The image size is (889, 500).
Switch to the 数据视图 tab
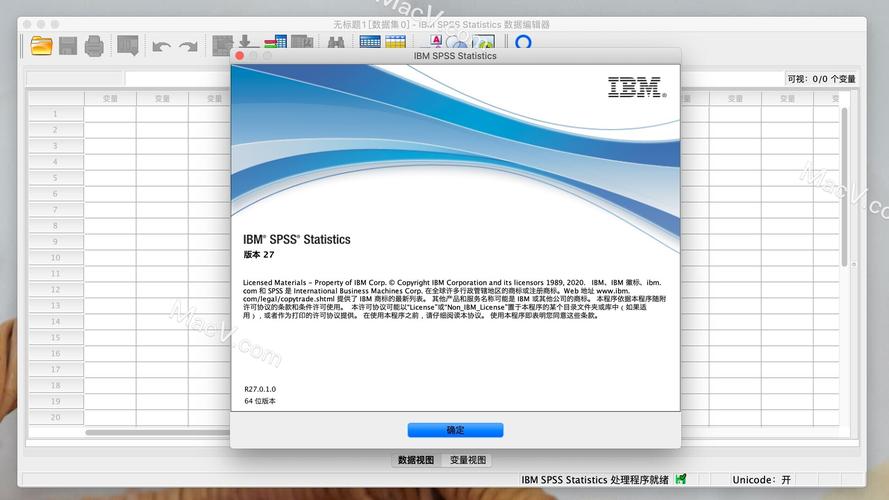click(x=416, y=460)
